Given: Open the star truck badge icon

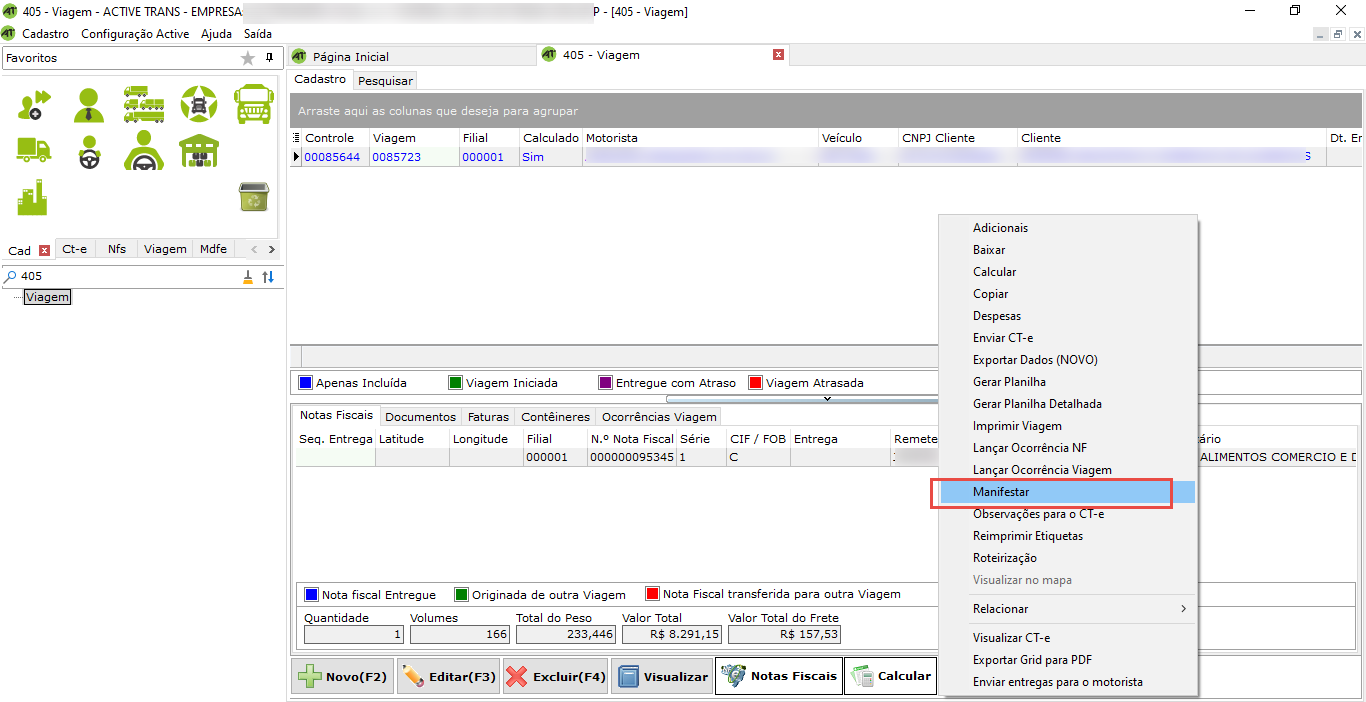Looking at the screenshot, I should (x=198, y=104).
